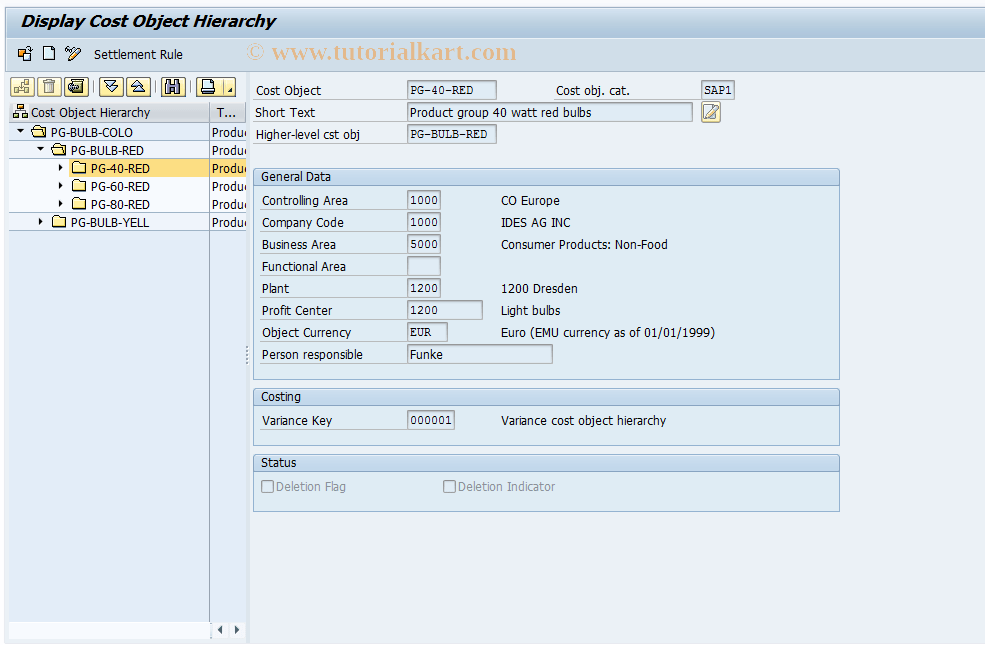Select the T... column header
Image resolution: width=985 pixels, height=645 pixels.
227,113
